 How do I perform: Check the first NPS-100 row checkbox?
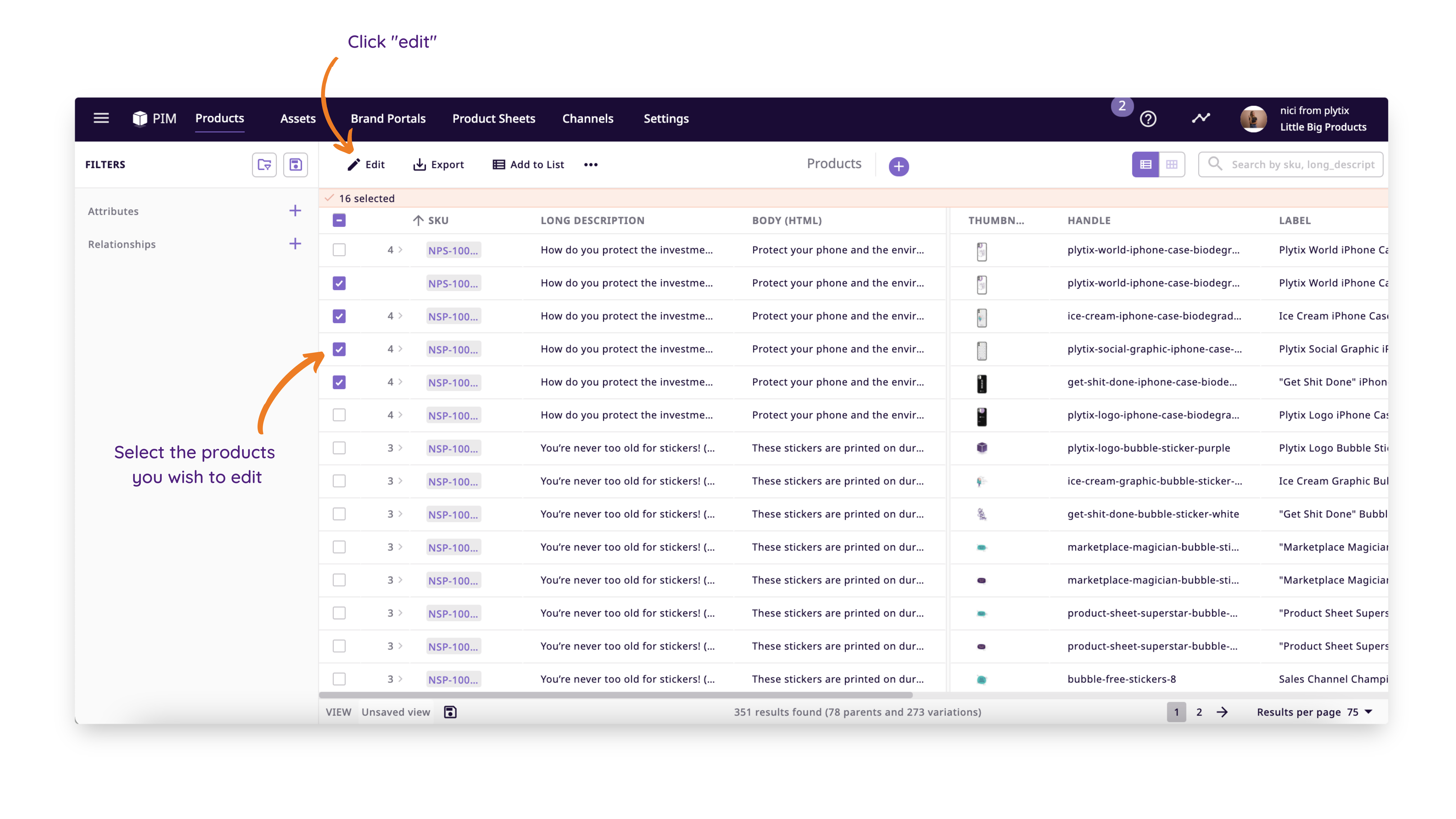339,250
